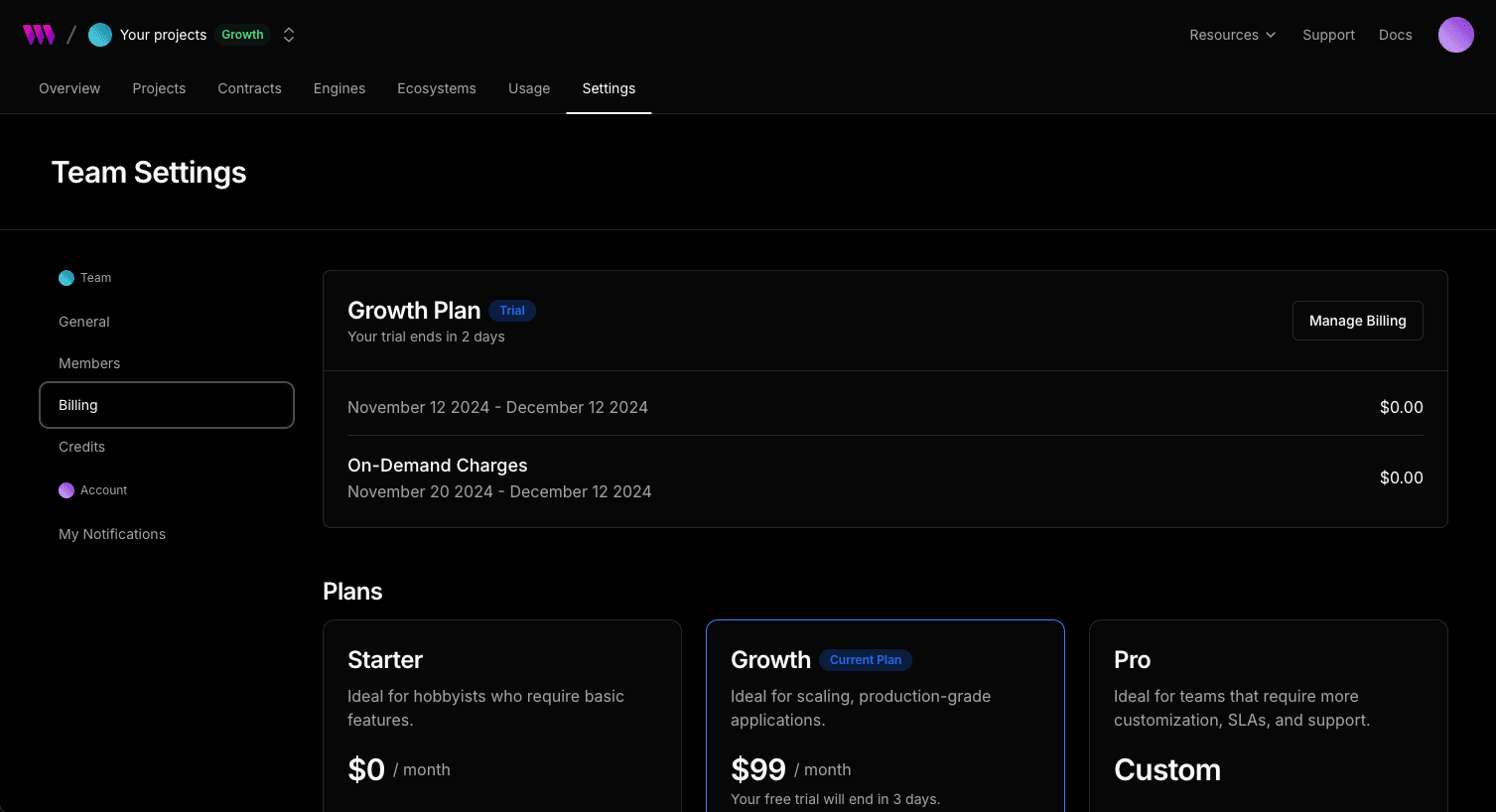The height and width of the screenshot is (812, 1496).
Task: Select Members in the settings sidebar
Action: pyautogui.click(x=89, y=363)
